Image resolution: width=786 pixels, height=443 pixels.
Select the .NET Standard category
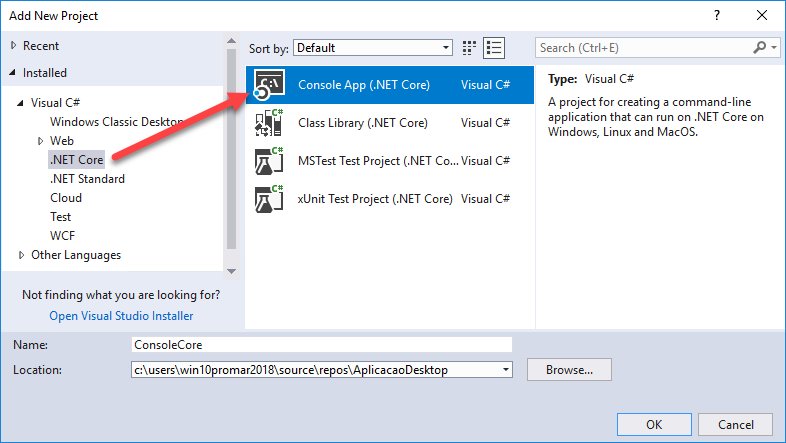(x=87, y=179)
